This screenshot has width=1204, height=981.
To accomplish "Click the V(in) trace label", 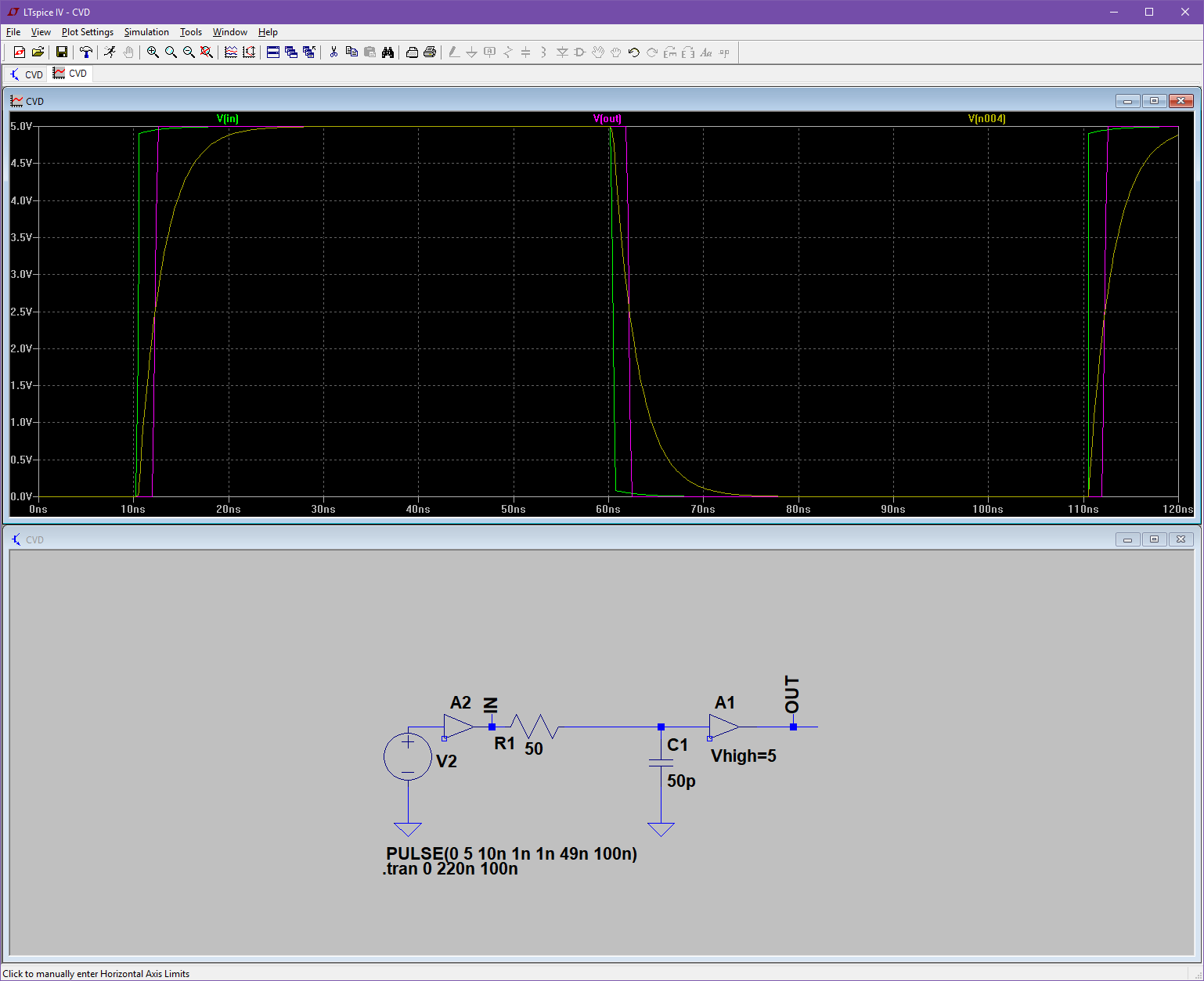I will [228, 119].
